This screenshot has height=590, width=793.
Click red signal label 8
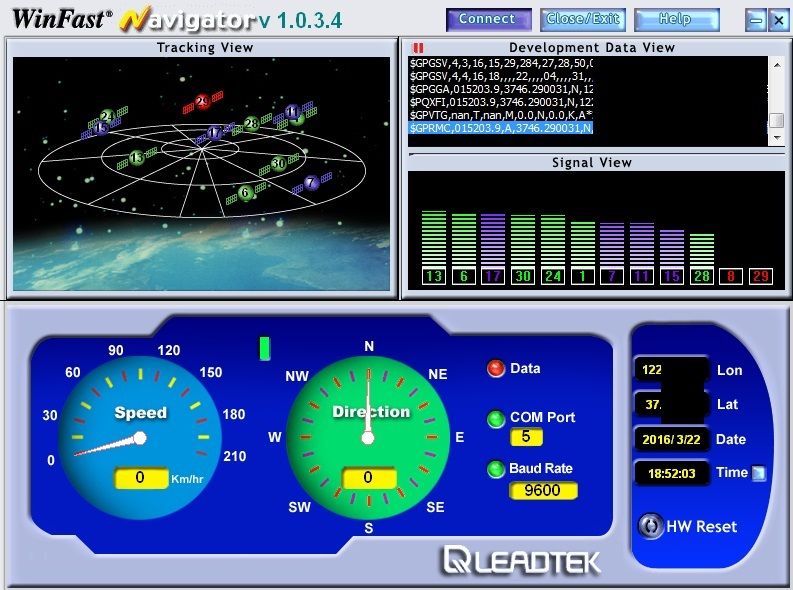(x=731, y=276)
